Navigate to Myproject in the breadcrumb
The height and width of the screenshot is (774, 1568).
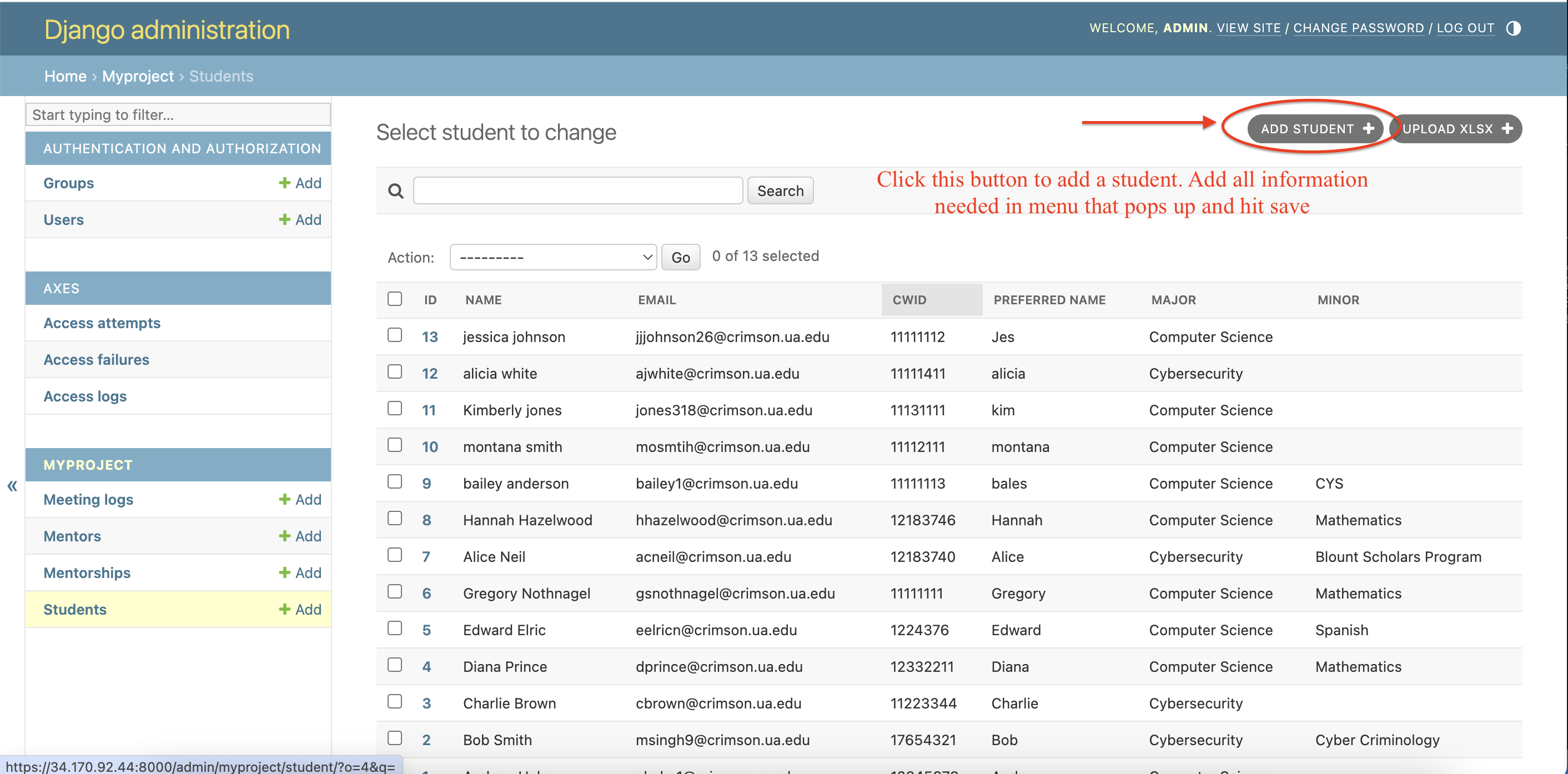138,76
